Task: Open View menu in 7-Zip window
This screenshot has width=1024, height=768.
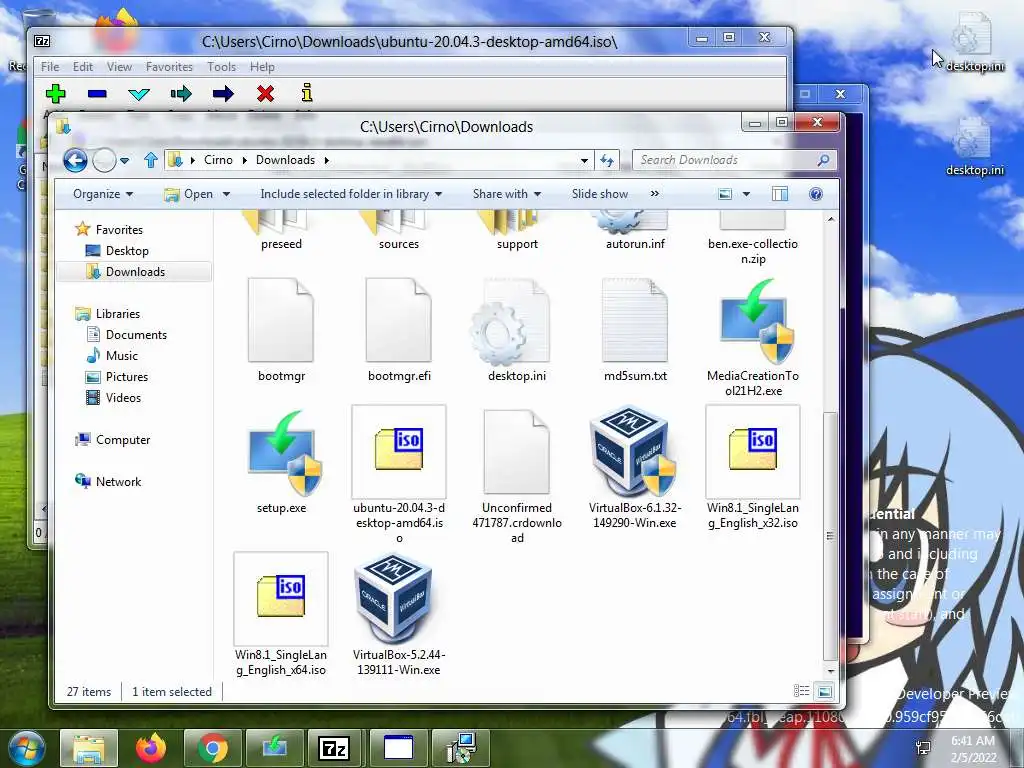Action: pos(119,67)
